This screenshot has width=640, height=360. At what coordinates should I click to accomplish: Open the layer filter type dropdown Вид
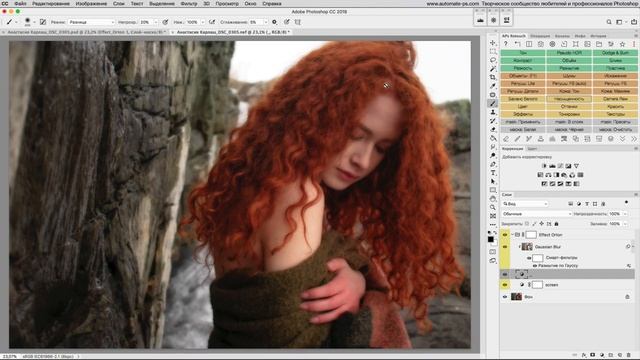[524, 204]
